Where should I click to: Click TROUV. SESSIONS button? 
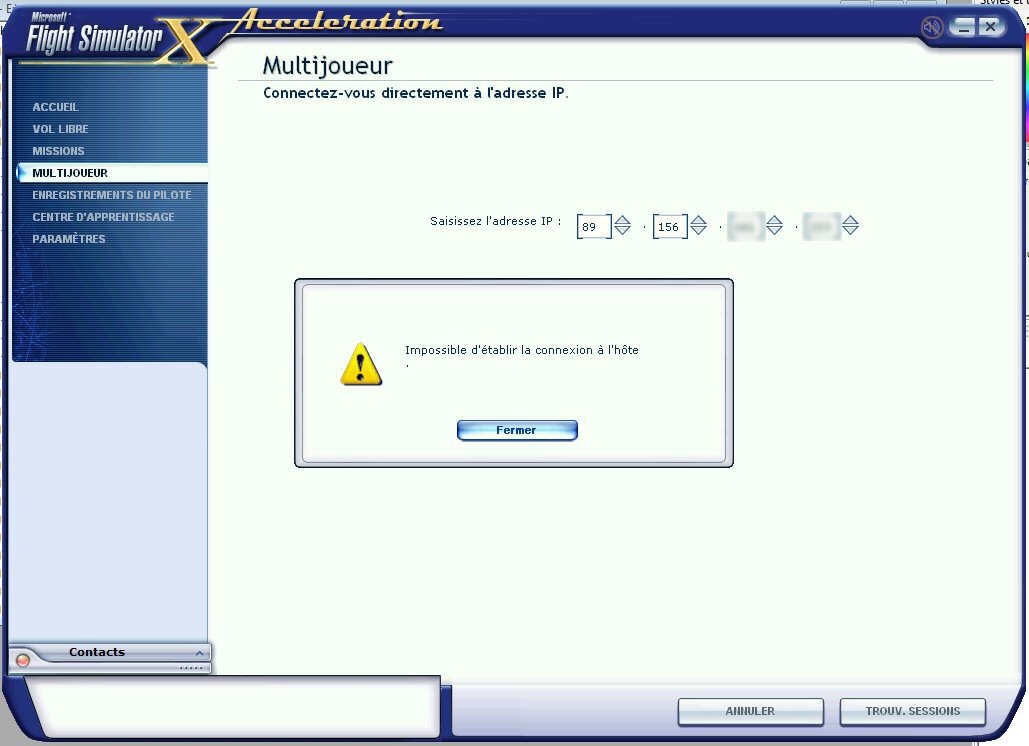913,711
